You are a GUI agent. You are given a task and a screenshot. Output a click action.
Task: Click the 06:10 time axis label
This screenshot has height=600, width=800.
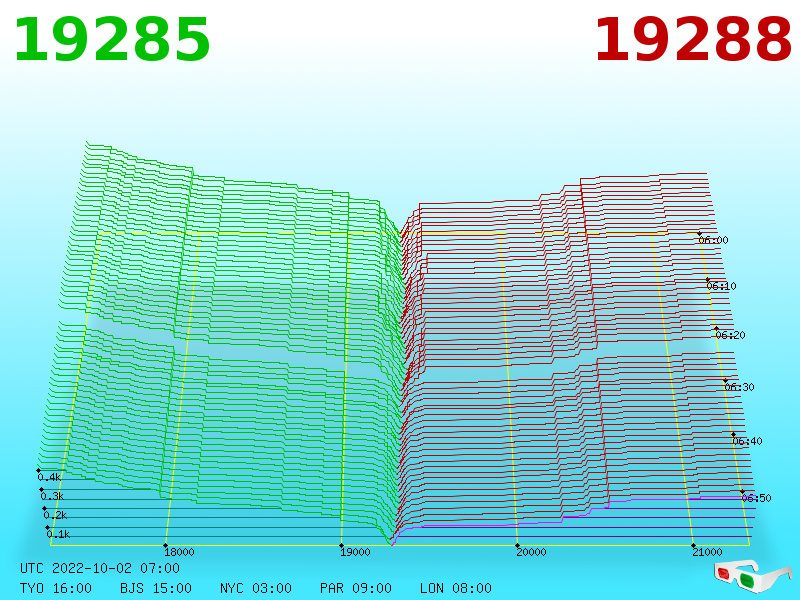[x=721, y=286]
